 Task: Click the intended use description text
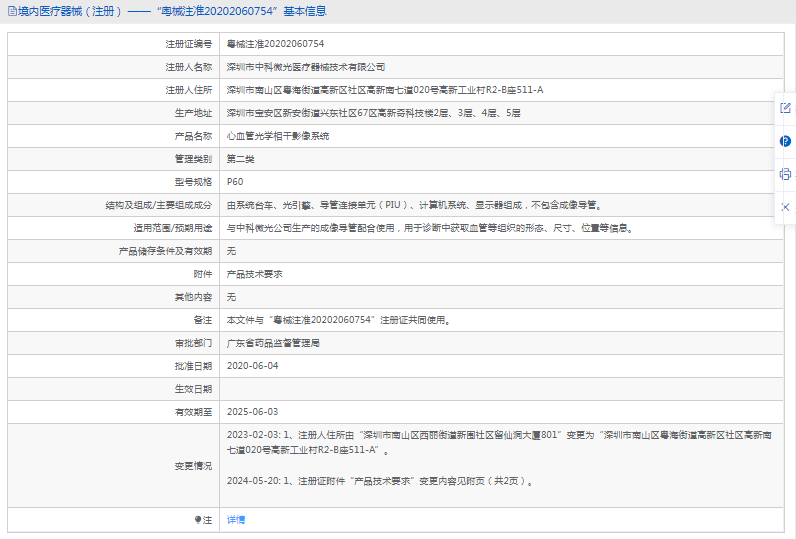[431, 228]
